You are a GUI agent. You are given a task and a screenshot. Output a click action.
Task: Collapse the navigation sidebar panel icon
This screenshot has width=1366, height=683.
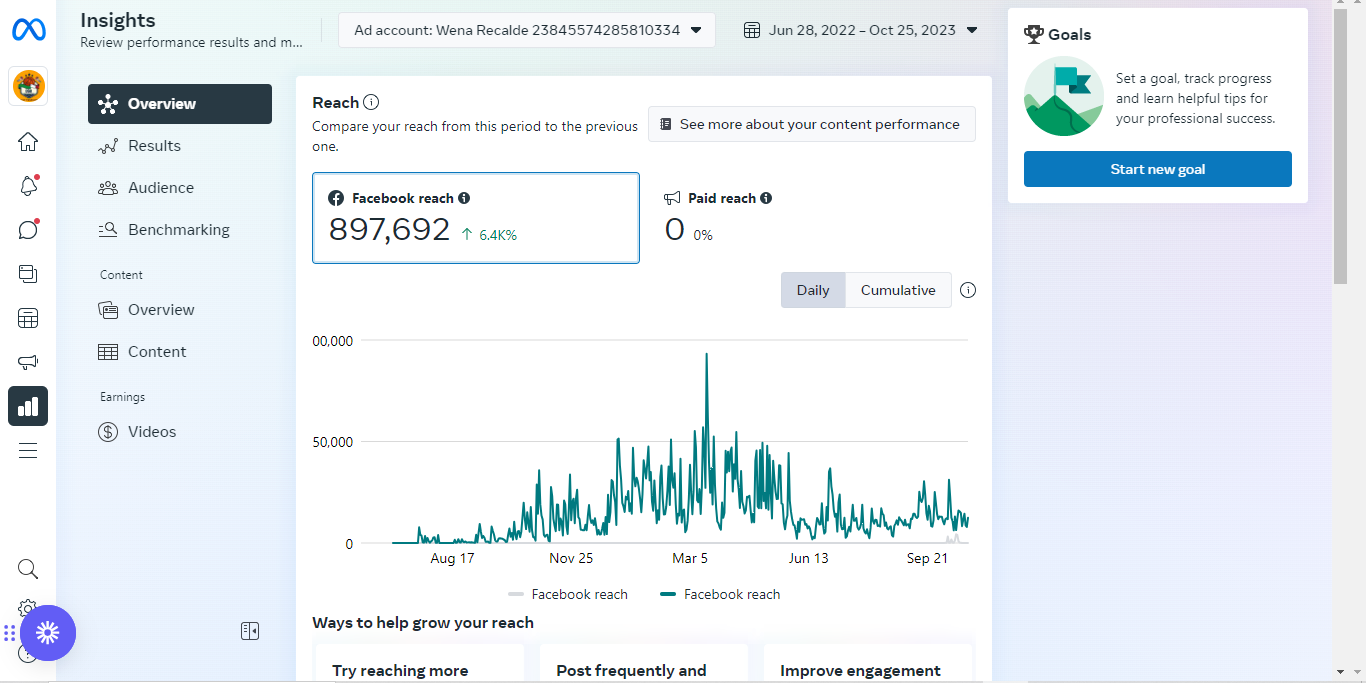pyautogui.click(x=250, y=631)
